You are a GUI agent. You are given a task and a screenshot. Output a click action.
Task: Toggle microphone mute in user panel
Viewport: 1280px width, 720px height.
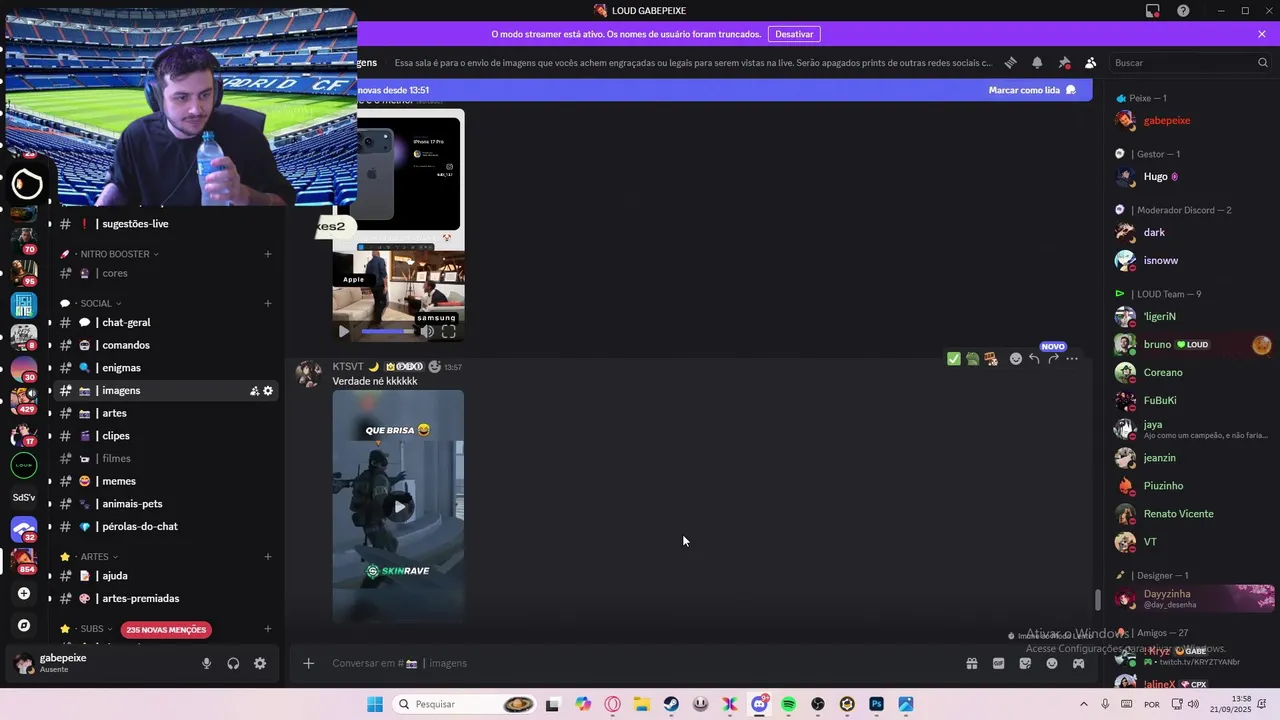[207, 663]
